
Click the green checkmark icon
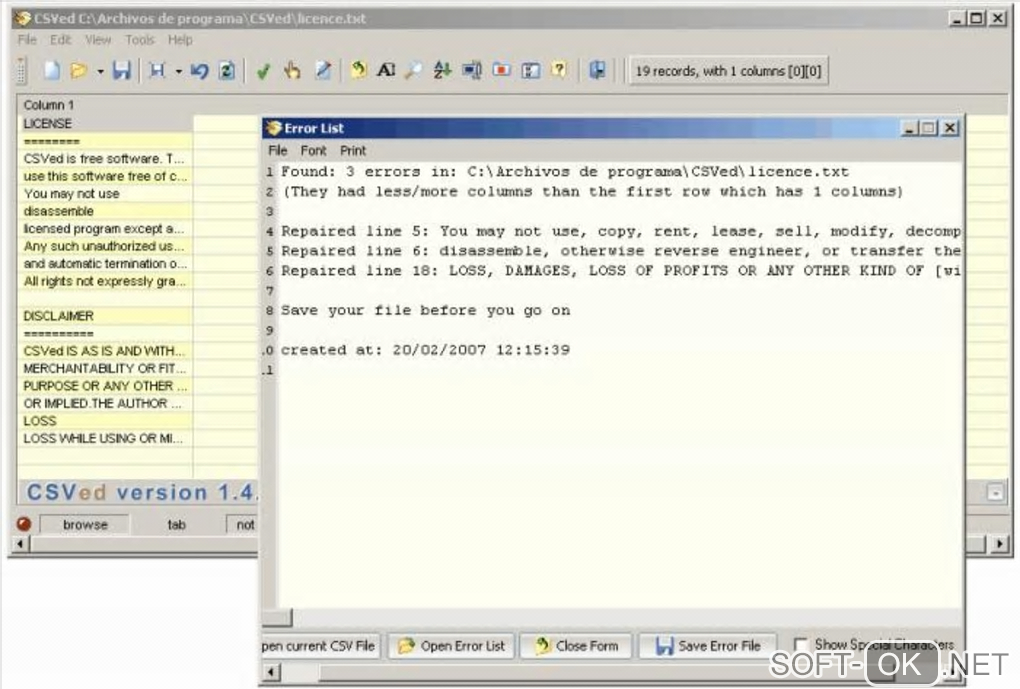(263, 71)
